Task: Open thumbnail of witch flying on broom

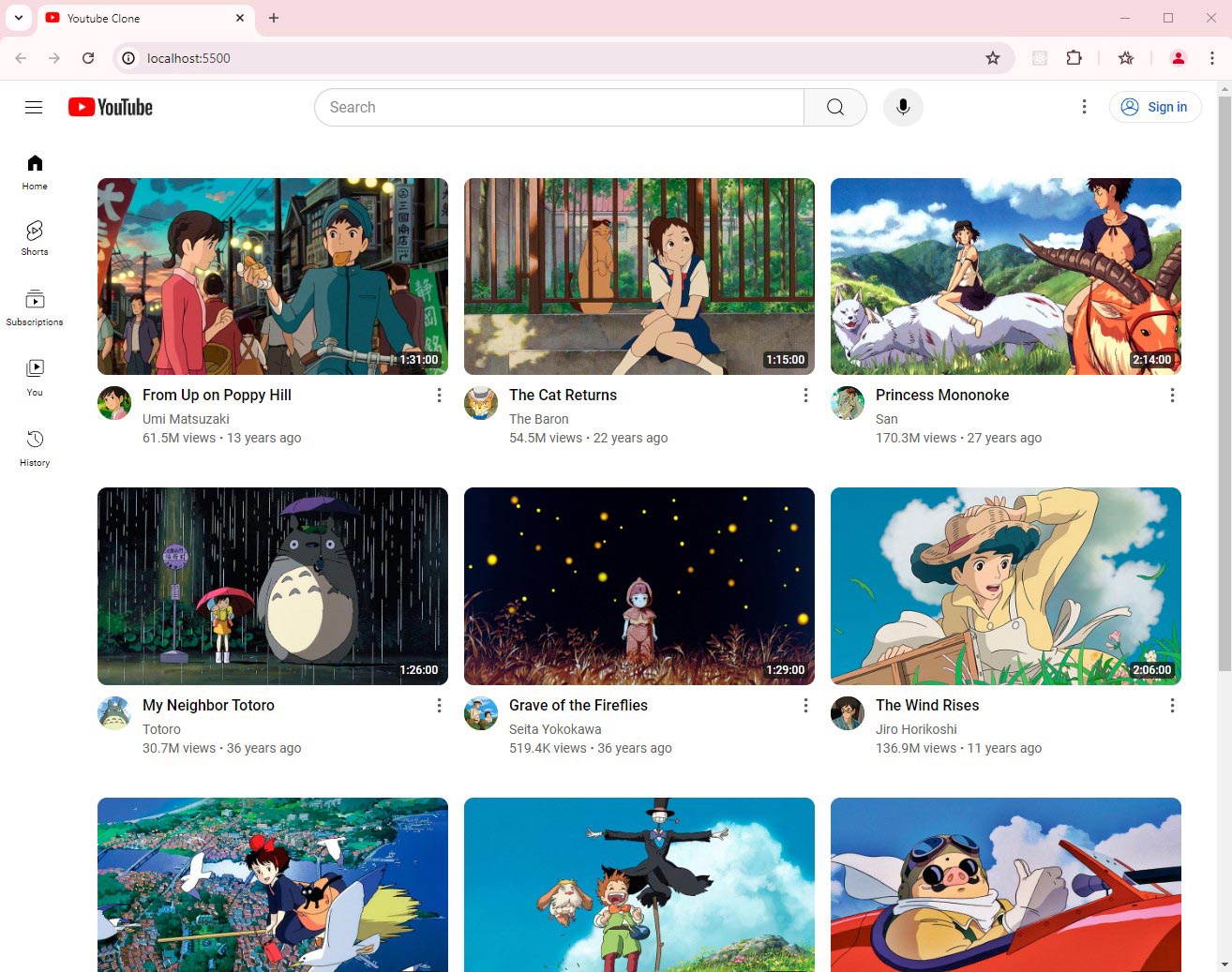Action: 273,885
